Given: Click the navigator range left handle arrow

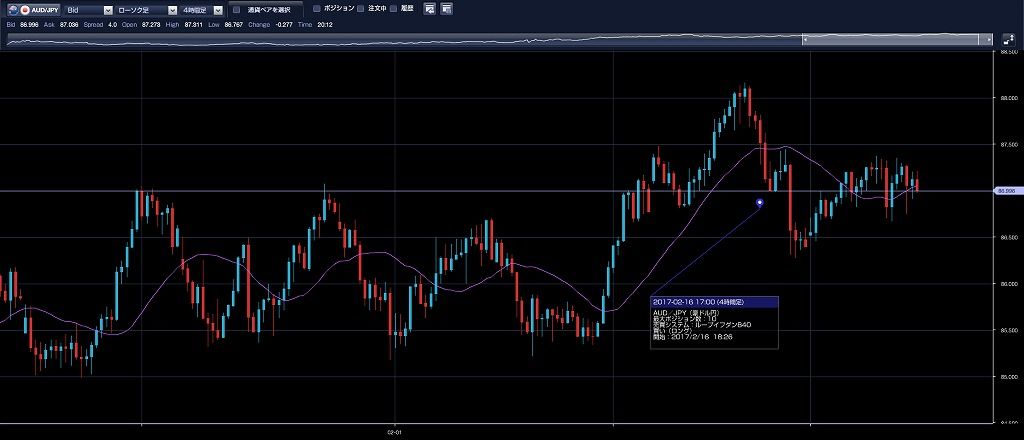Looking at the screenshot, I should [805, 40].
